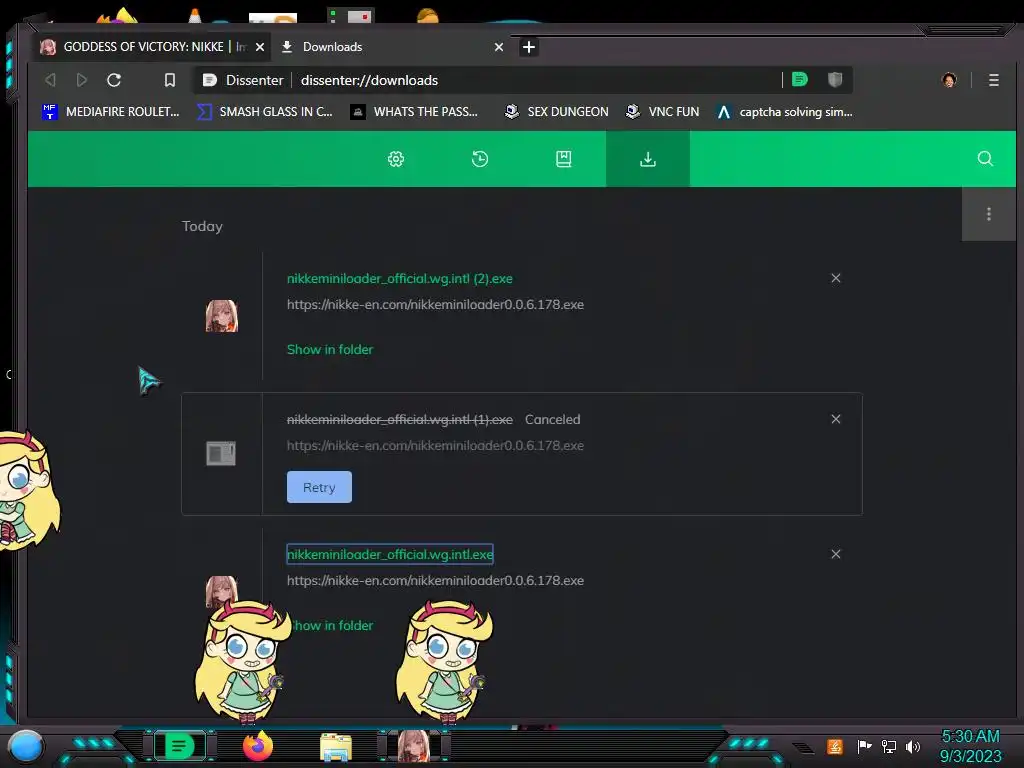
Task: Click the (2).exe download file icon
Action: click(x=222, y=316)
